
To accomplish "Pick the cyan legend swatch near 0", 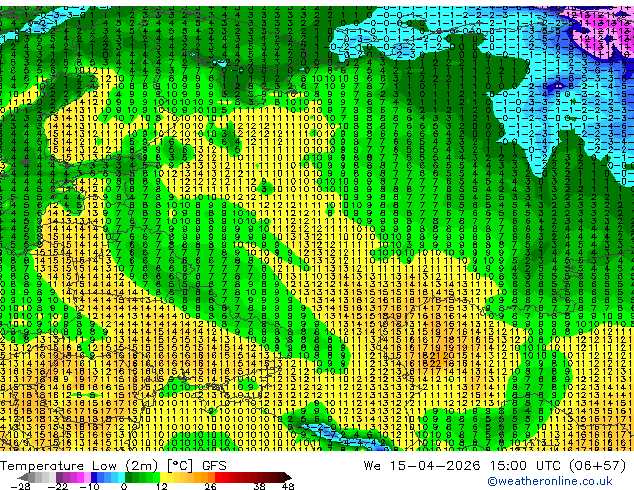I will (121, 477).
